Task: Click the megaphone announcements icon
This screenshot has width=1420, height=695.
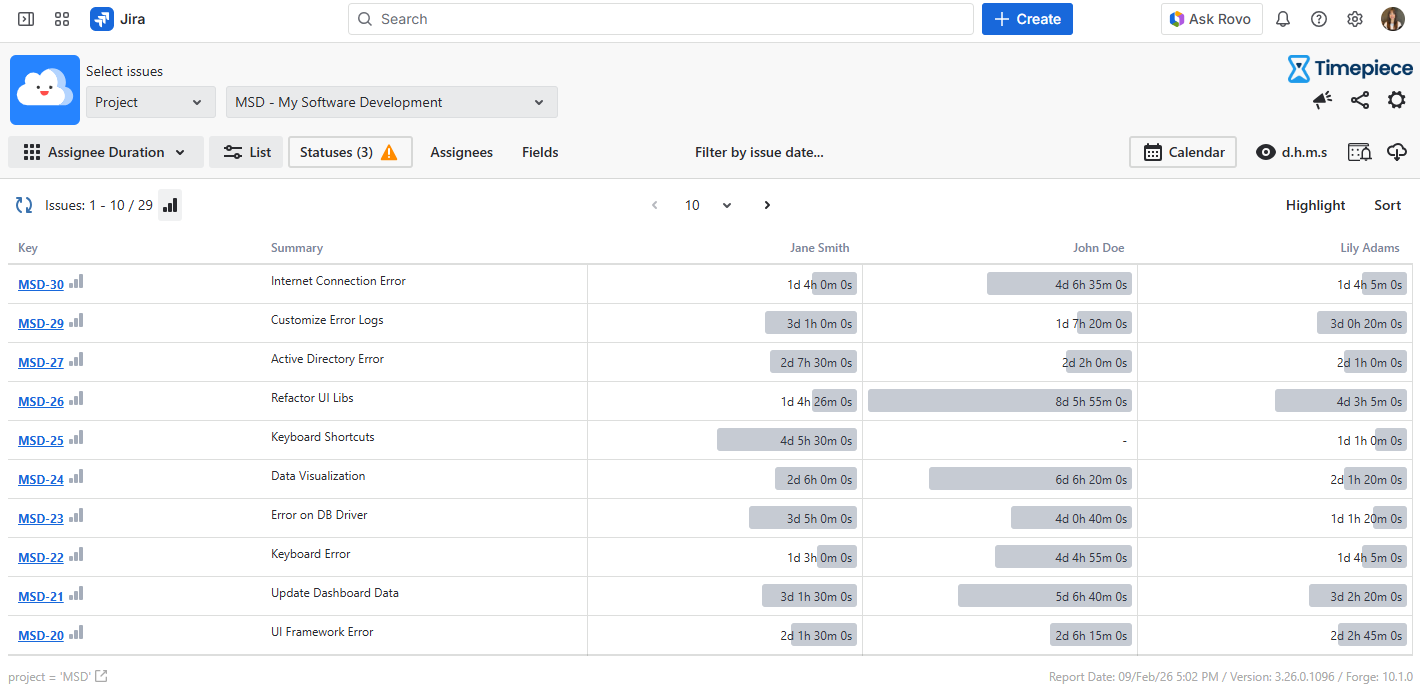Action: 1323,100
